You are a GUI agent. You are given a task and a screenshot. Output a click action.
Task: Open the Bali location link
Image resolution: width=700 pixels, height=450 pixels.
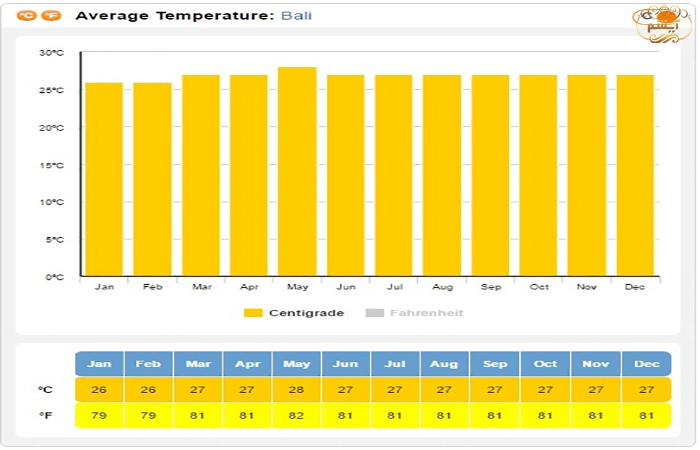click(297, 16)
